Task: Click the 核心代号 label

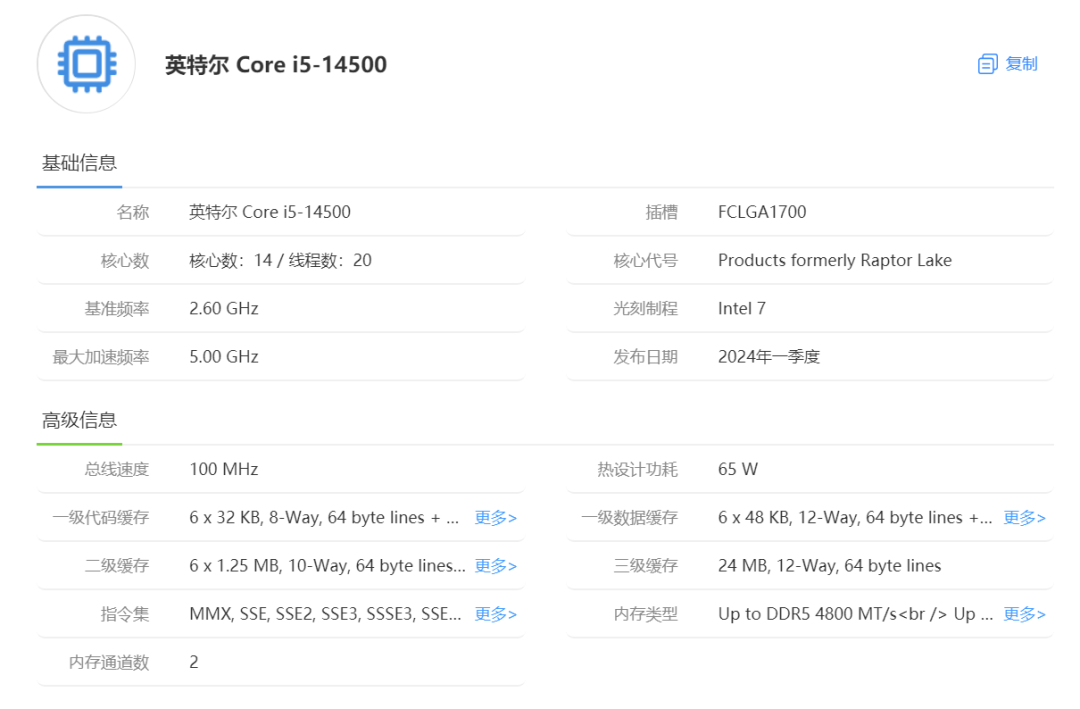Action: point(645,260)
